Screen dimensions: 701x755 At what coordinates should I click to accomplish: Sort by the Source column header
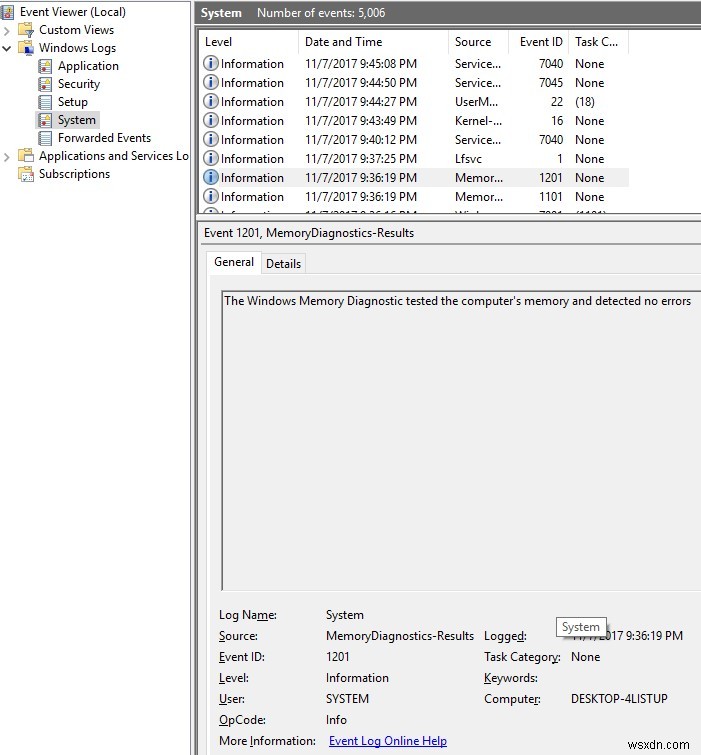tap(479, 42)
